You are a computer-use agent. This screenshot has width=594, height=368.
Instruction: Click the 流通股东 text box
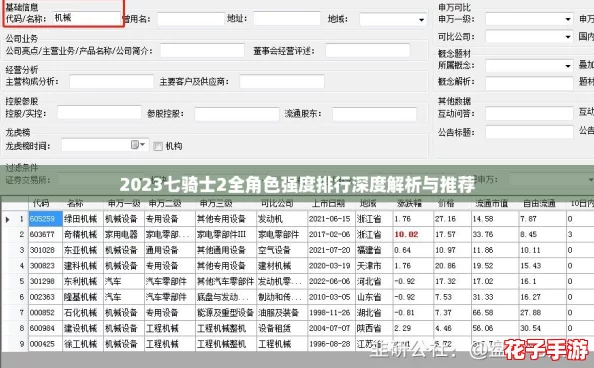374,114
